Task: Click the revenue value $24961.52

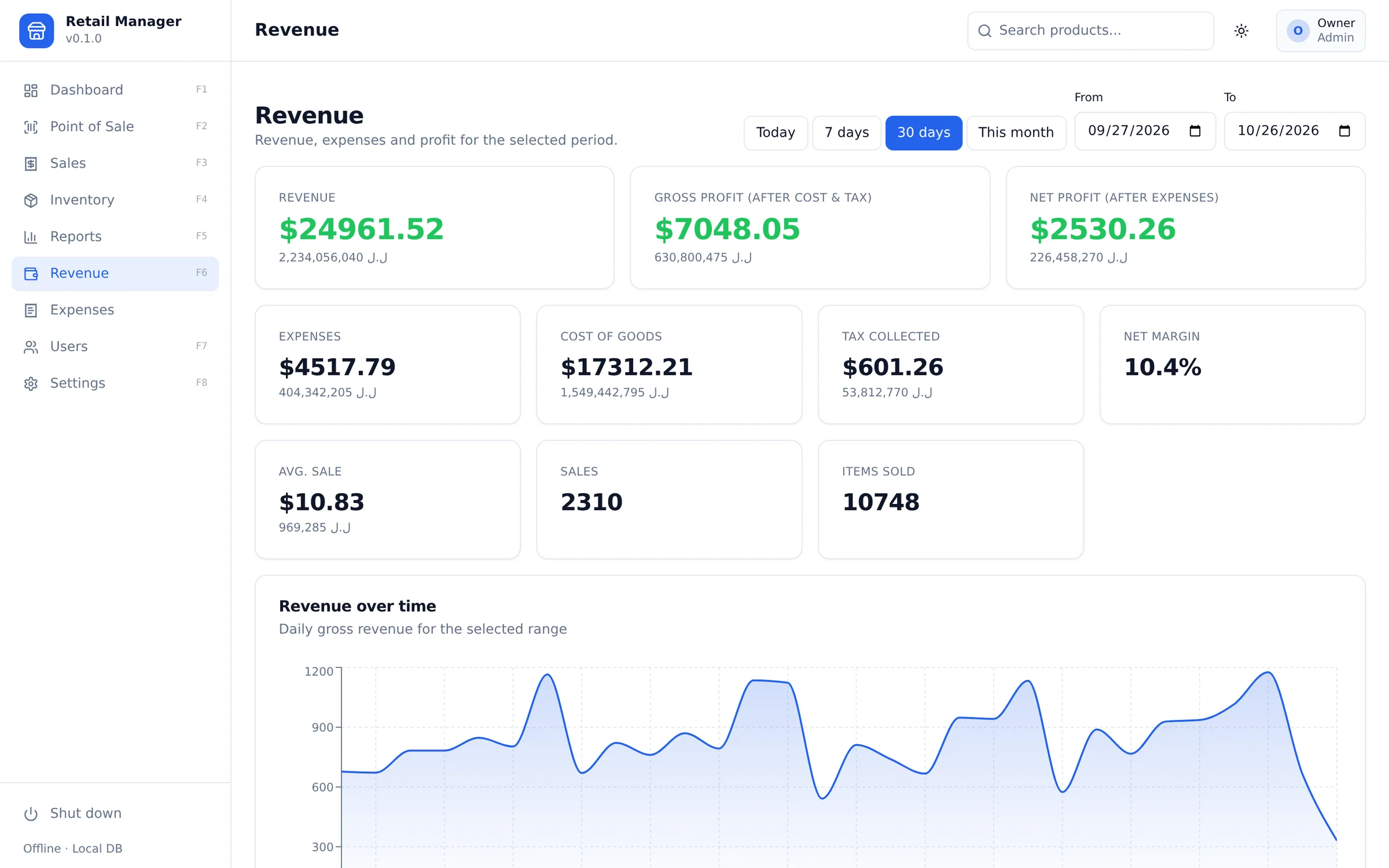Action: click(x=361, y=229)
